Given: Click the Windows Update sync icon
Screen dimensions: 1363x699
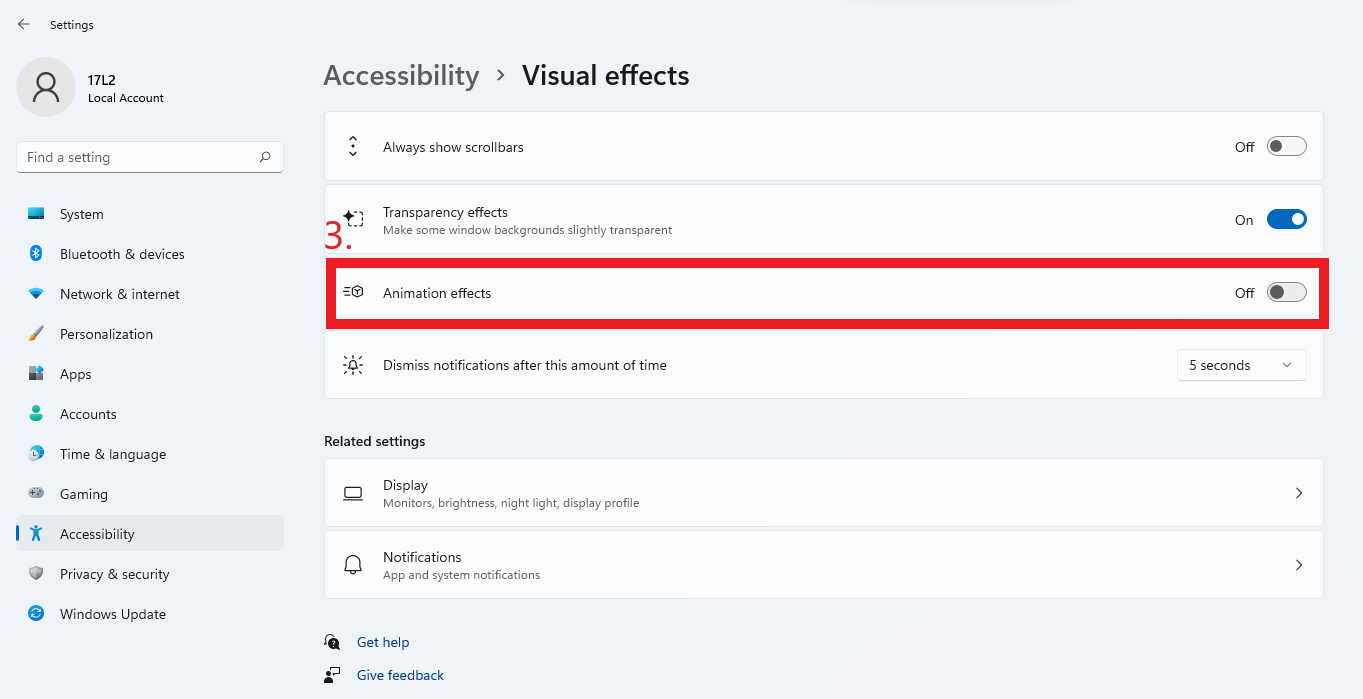Looking at the screenshot, I should pos(36,614).
